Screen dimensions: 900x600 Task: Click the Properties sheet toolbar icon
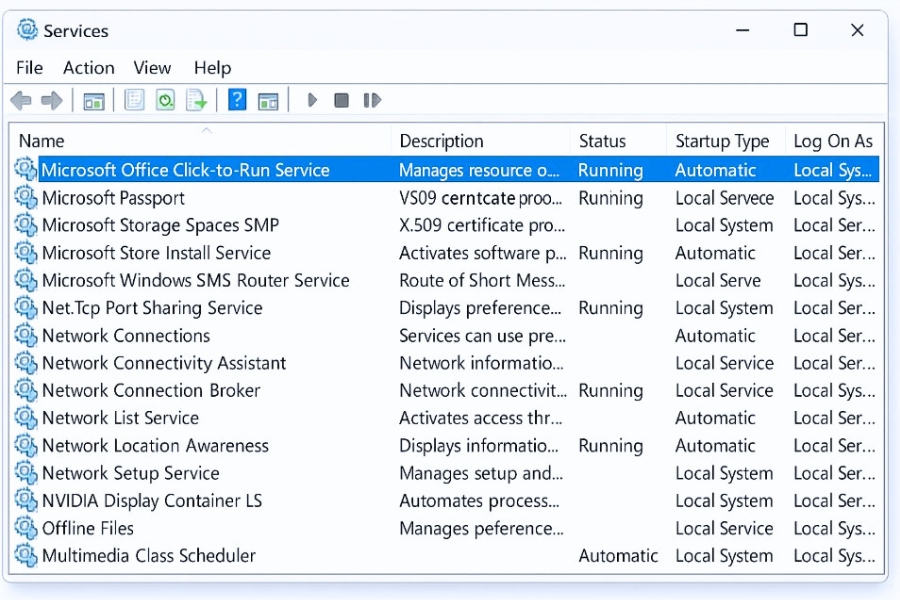point(134,100)
